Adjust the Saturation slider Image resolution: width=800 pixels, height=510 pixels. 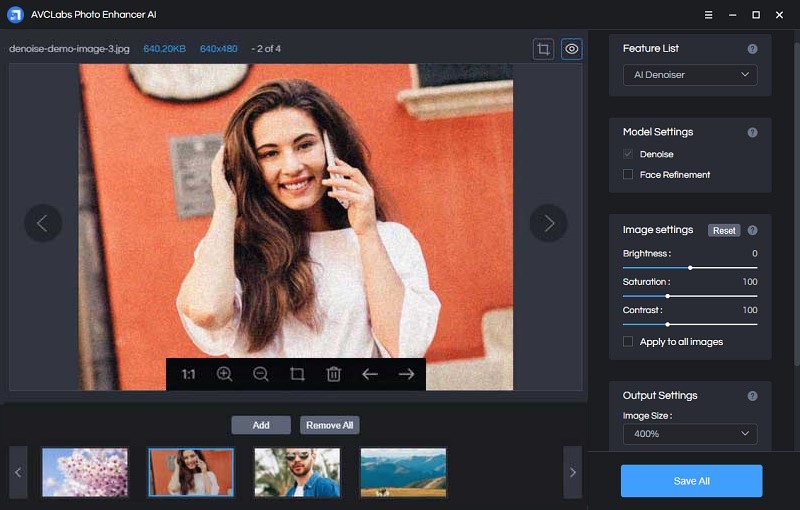(690, 296)
